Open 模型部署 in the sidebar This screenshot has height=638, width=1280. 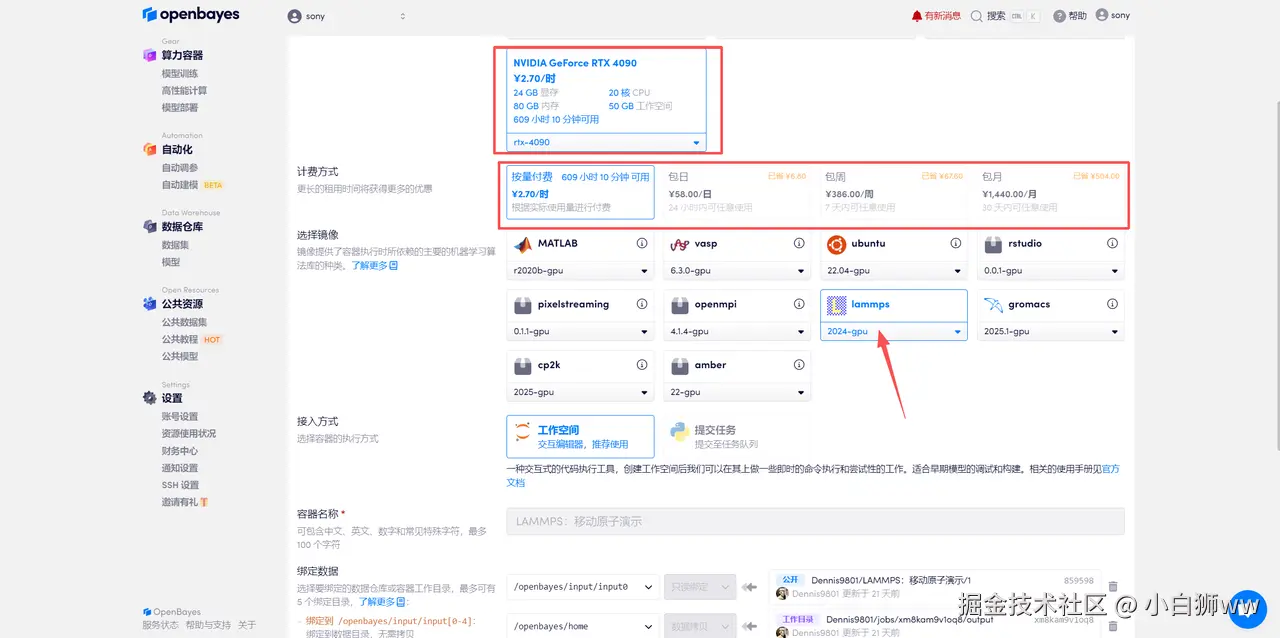click(180, 108)
